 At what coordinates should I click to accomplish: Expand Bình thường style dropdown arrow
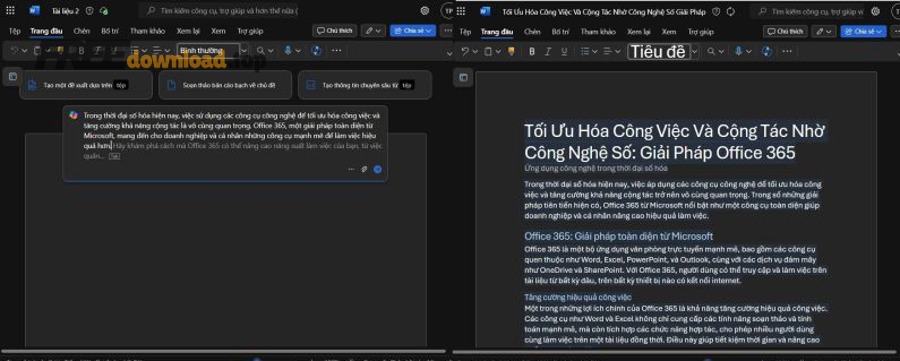click(244, 51)
